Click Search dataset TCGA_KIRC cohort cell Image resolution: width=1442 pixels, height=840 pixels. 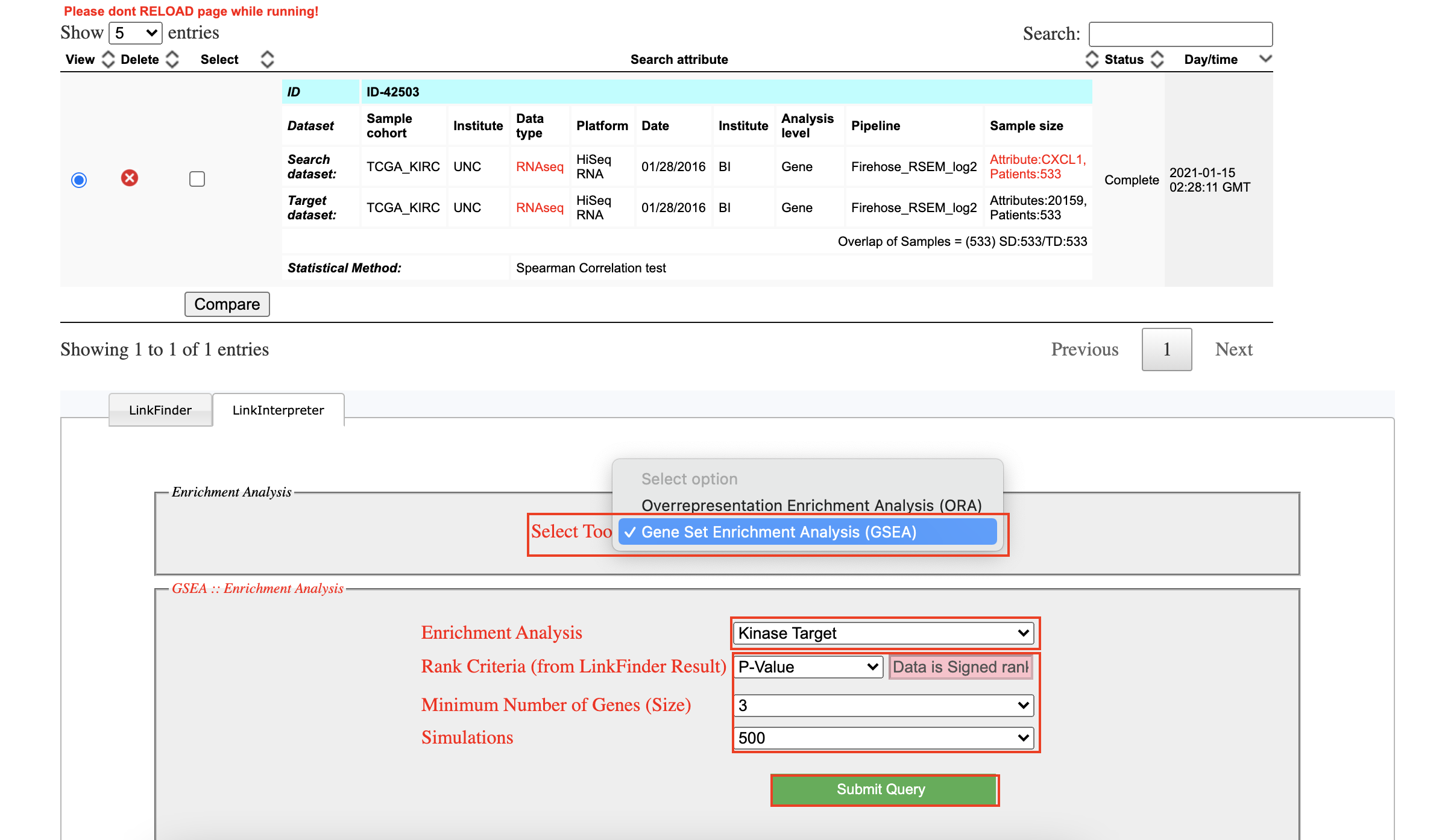click(403, 166)
